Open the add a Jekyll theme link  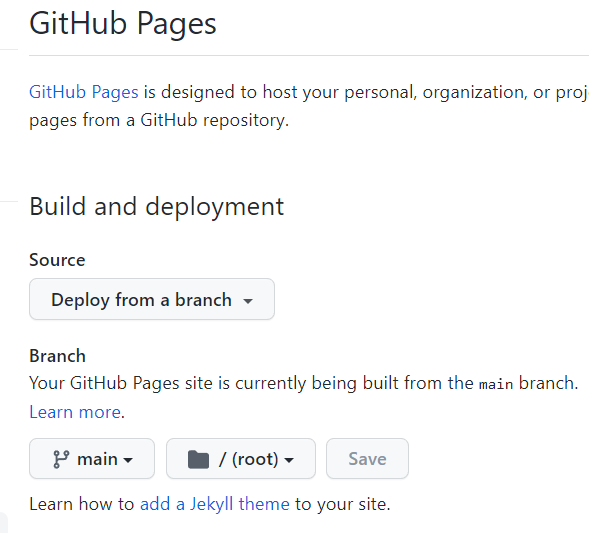pos(215,504)
